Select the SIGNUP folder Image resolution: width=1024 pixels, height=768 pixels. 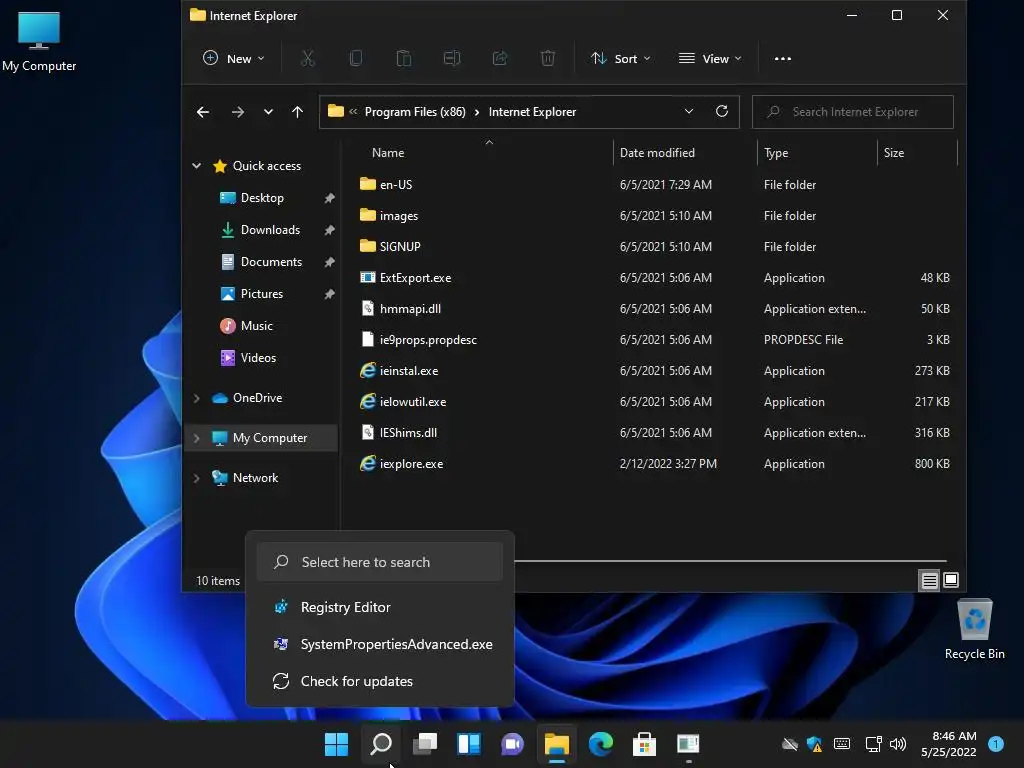pyautogui.click(x=400, y=247)
